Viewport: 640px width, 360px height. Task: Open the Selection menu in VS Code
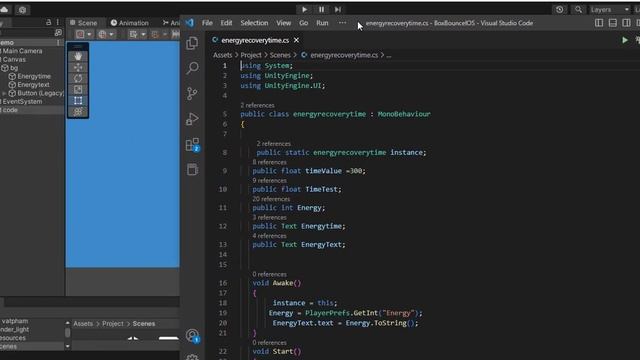click(x=254, y=23)
